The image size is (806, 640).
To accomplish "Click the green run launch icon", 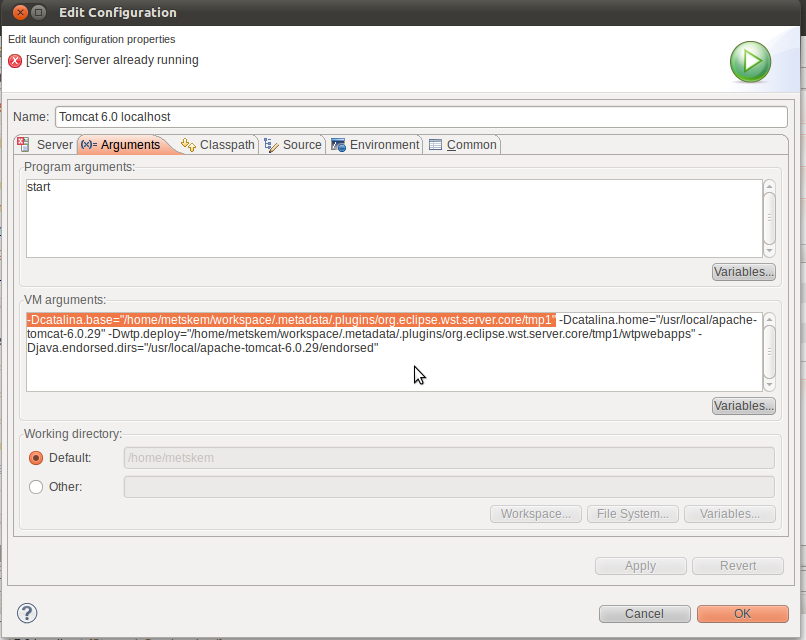I will (x=750, y=62).
